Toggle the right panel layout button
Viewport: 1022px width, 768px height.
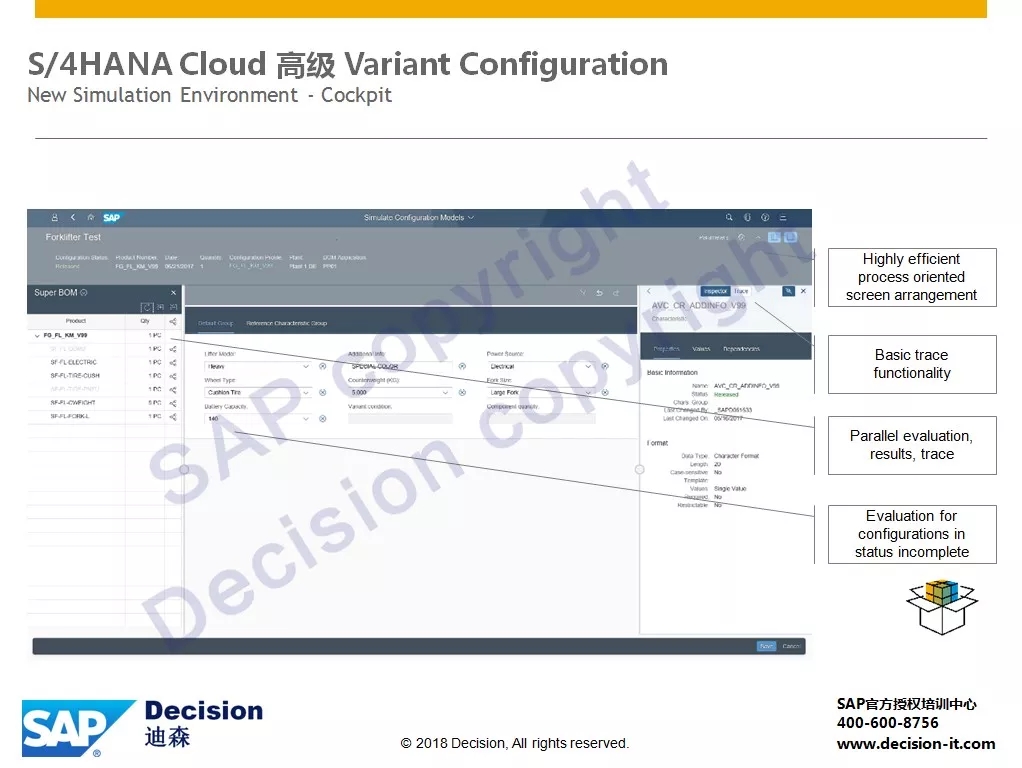(x=790, y=237)
